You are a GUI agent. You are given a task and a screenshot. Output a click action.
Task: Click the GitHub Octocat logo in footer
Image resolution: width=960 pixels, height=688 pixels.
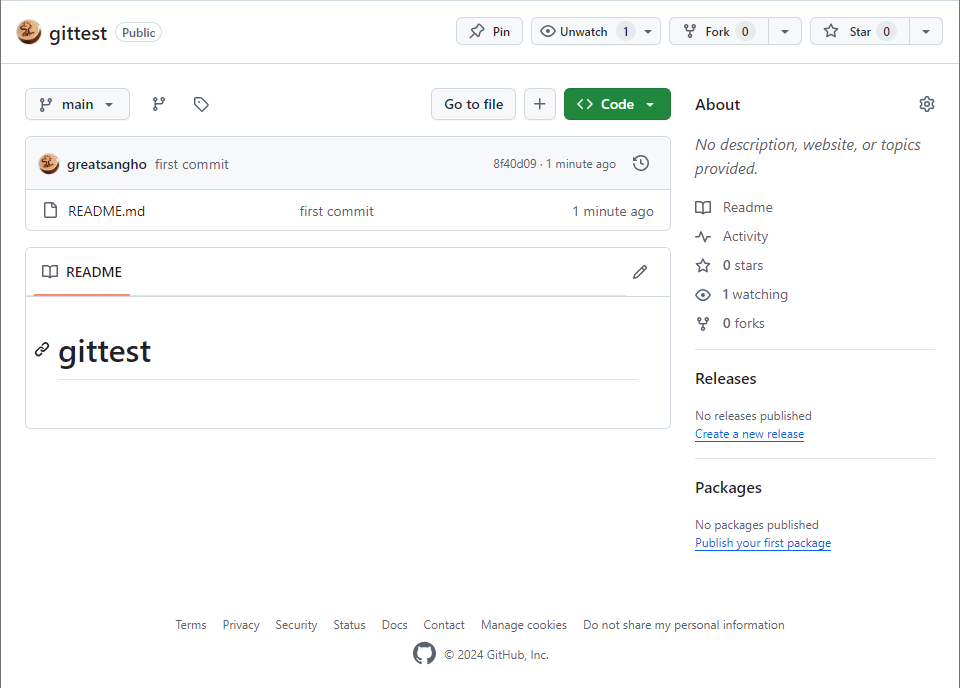coord(424,654)
